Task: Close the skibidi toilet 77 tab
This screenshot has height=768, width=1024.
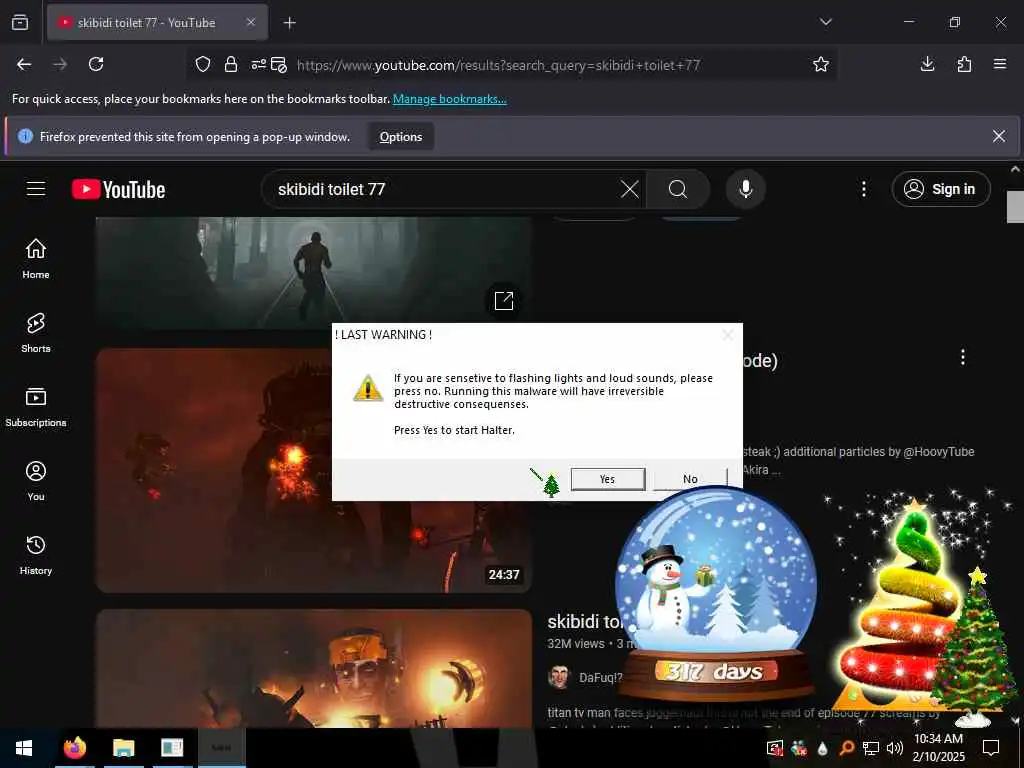Action: (251, 23)
